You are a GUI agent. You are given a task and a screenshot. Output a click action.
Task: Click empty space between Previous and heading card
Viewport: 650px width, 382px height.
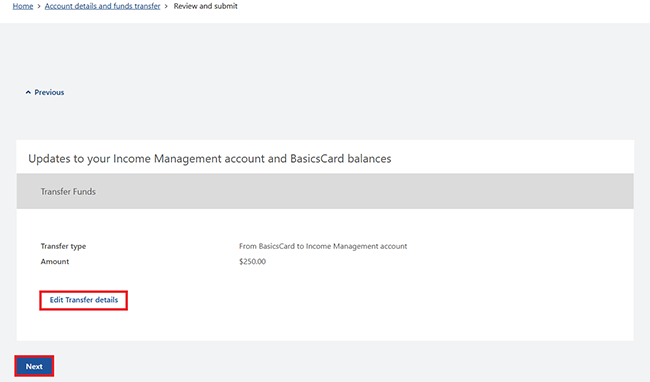(325, 118)
